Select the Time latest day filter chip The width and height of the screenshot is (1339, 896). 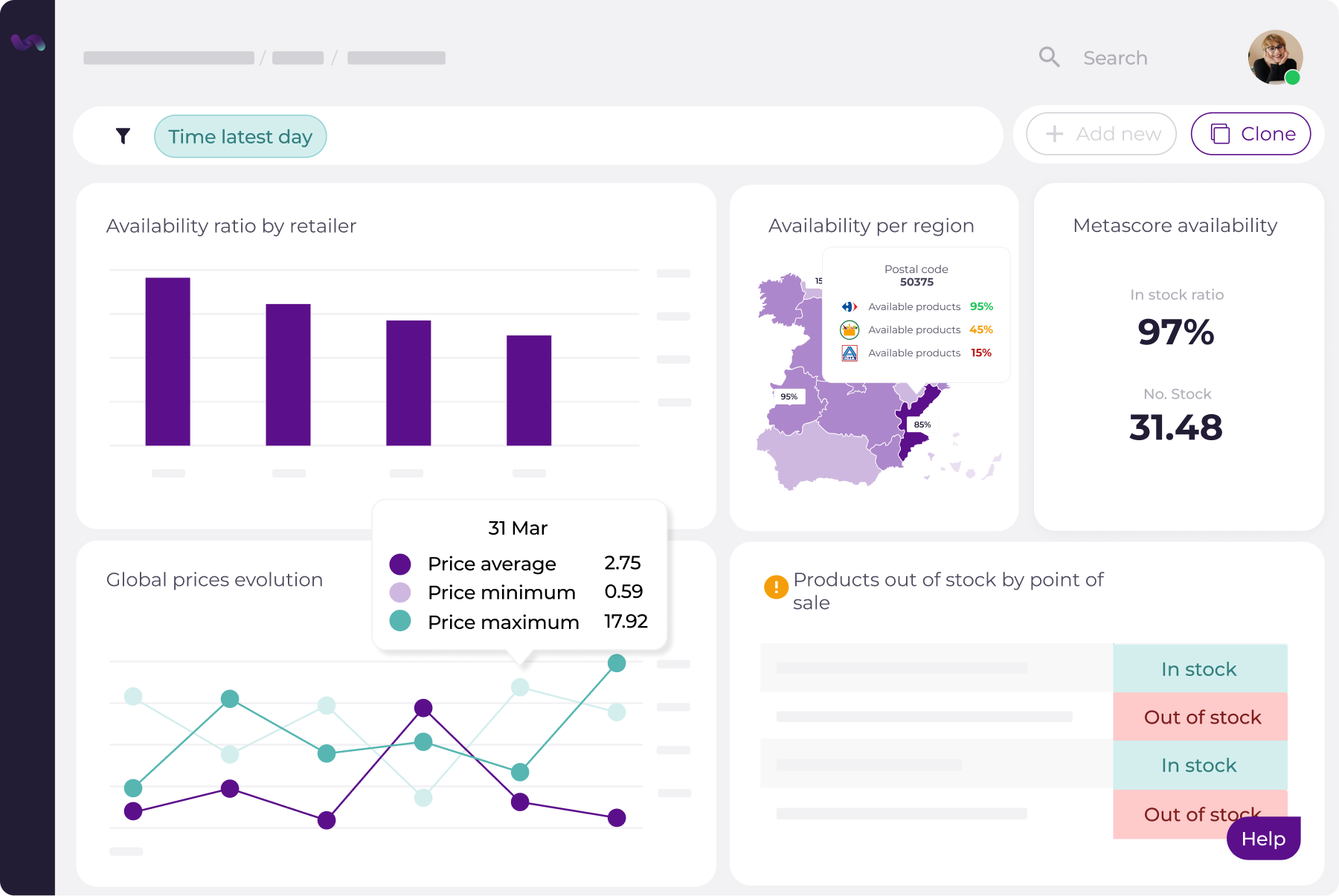point(240,137)
